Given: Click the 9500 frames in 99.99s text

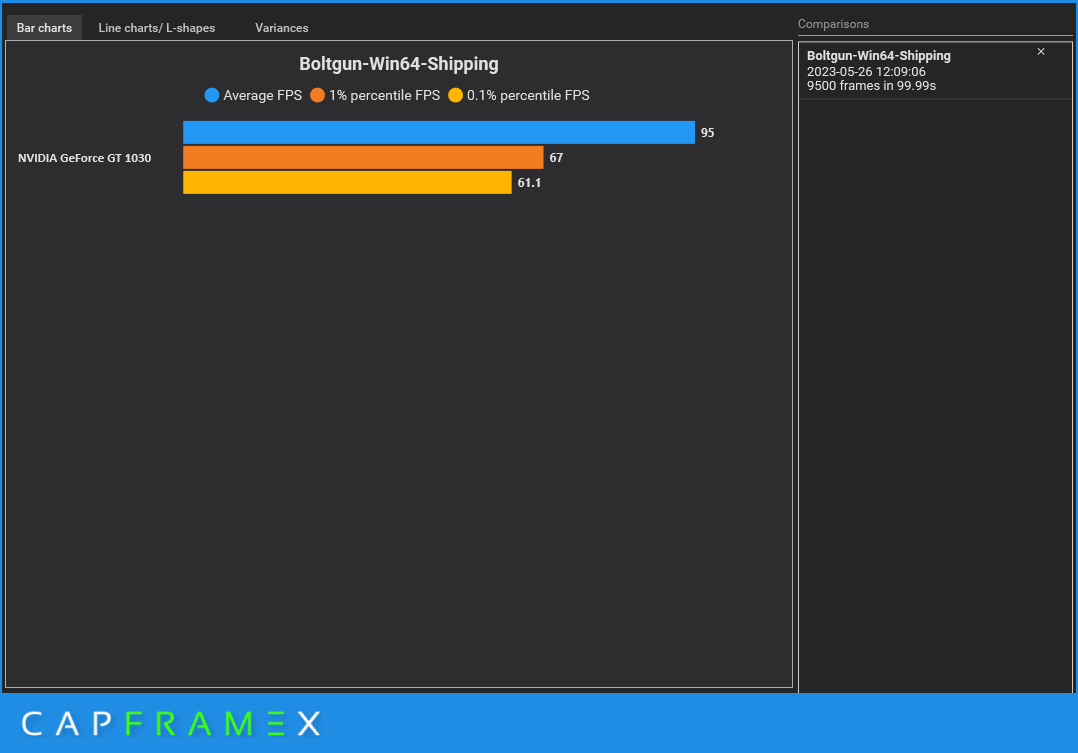Looking at the screenshot, I should 871,86.
